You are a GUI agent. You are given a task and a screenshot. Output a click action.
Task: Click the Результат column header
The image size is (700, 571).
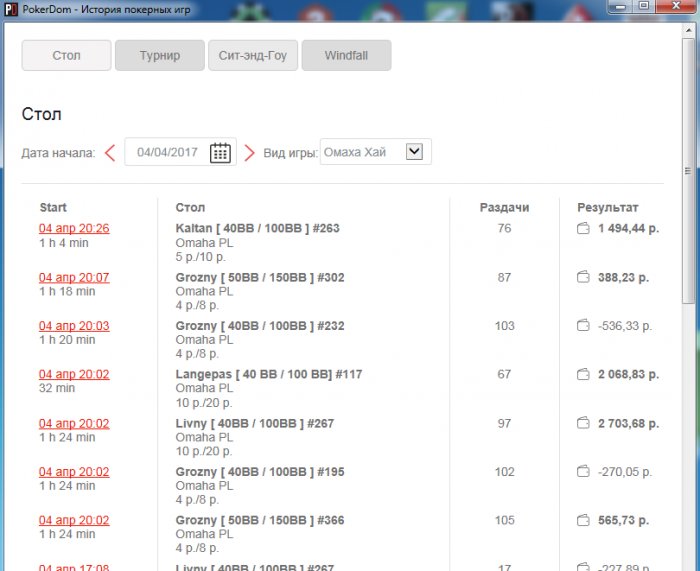(608, 208)
